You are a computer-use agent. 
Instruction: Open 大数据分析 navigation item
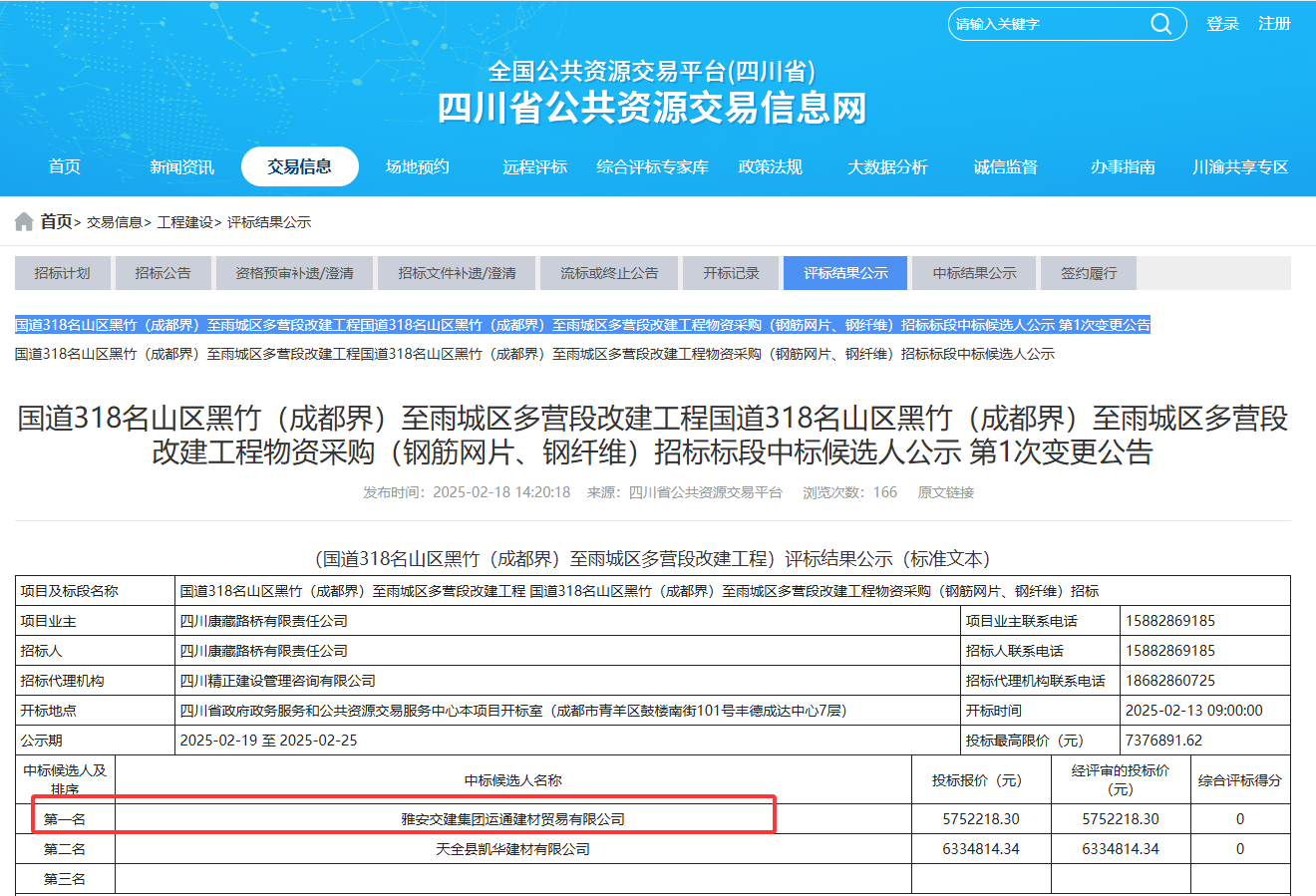tap(887, 167)
